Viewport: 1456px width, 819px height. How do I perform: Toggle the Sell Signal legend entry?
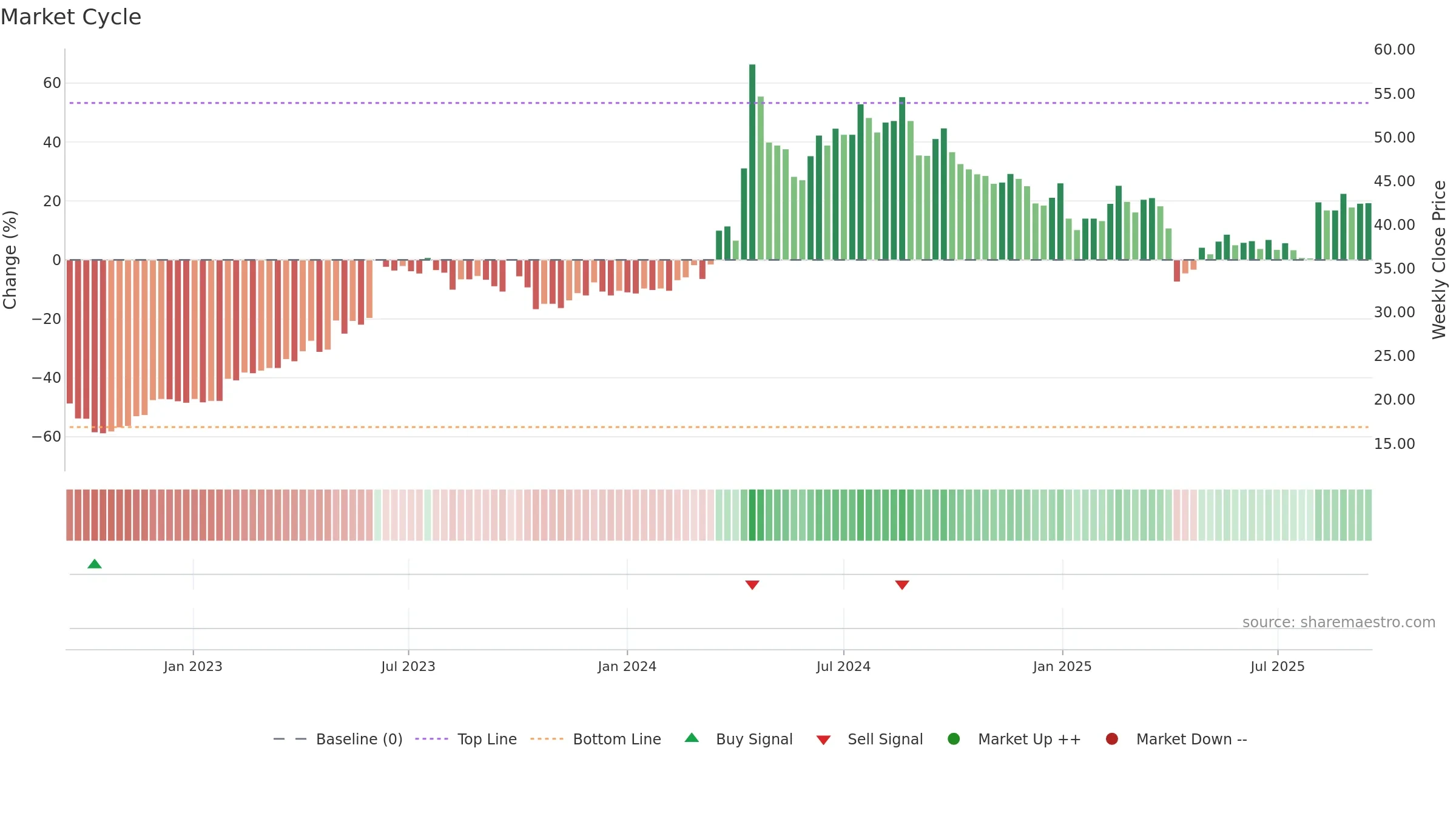coord(869,739)
